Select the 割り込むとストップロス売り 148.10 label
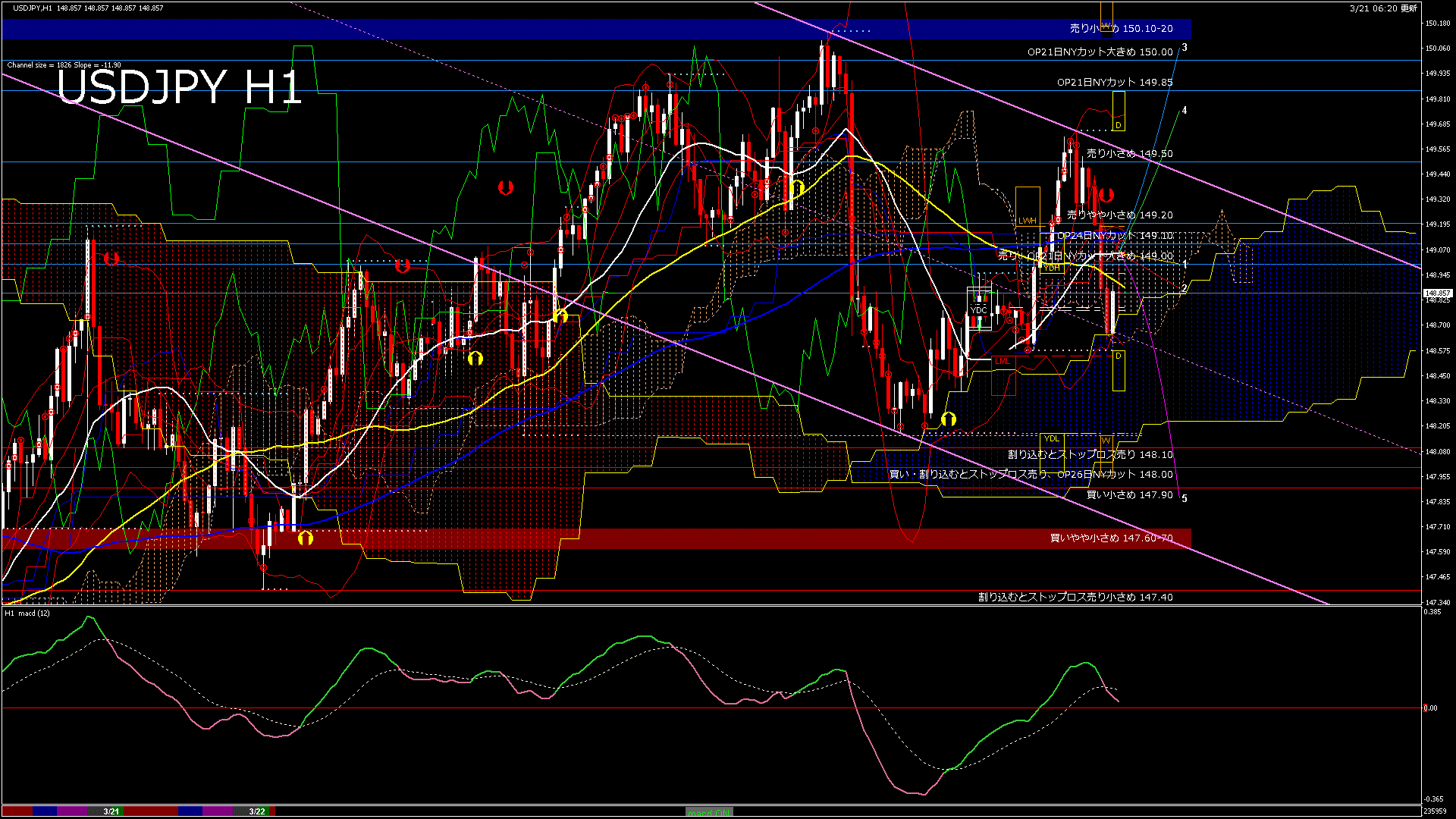 (x=1090, y=455)
